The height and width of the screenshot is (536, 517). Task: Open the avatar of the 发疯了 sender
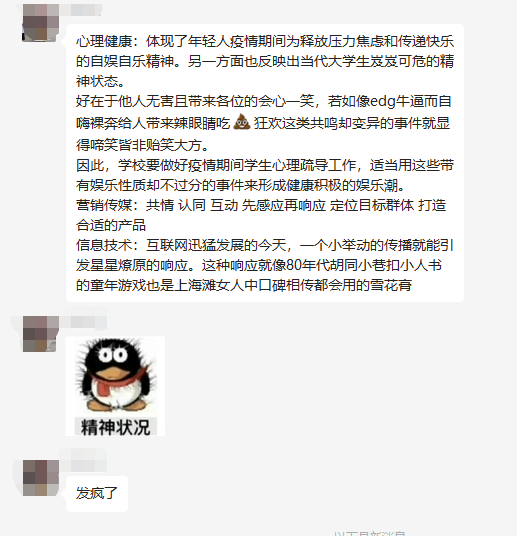tap(40, 478)
